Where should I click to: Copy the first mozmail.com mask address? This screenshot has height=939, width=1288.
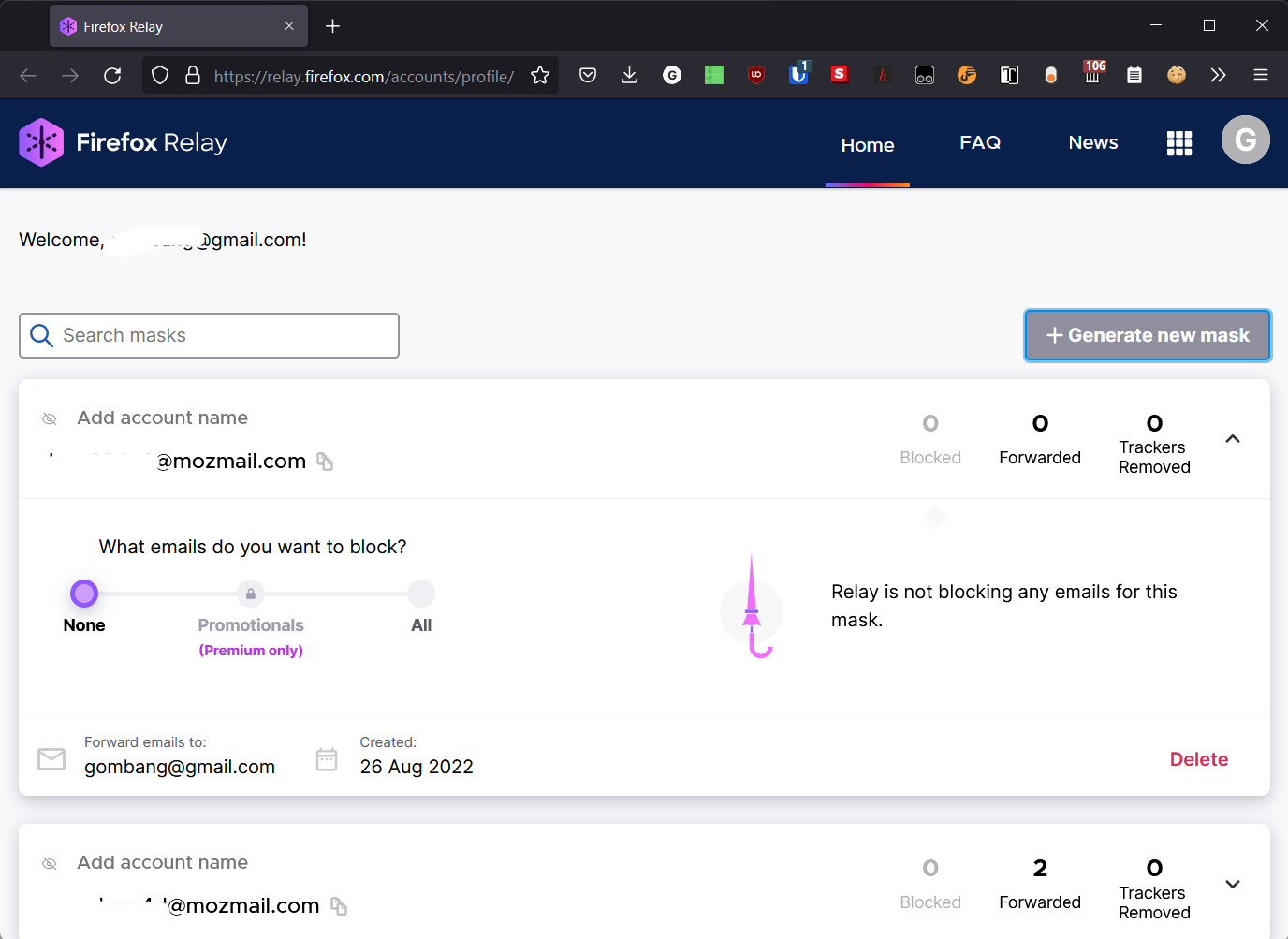point(325,462)
